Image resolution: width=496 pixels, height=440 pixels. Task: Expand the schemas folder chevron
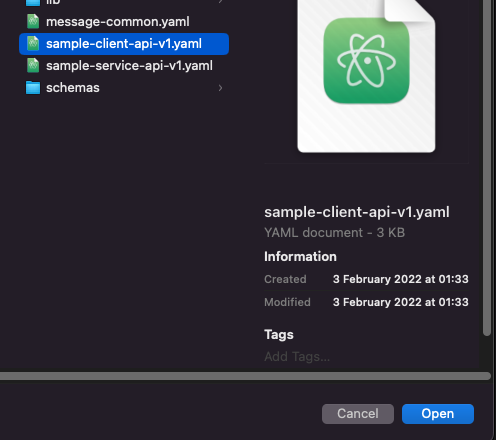(220, 88)
